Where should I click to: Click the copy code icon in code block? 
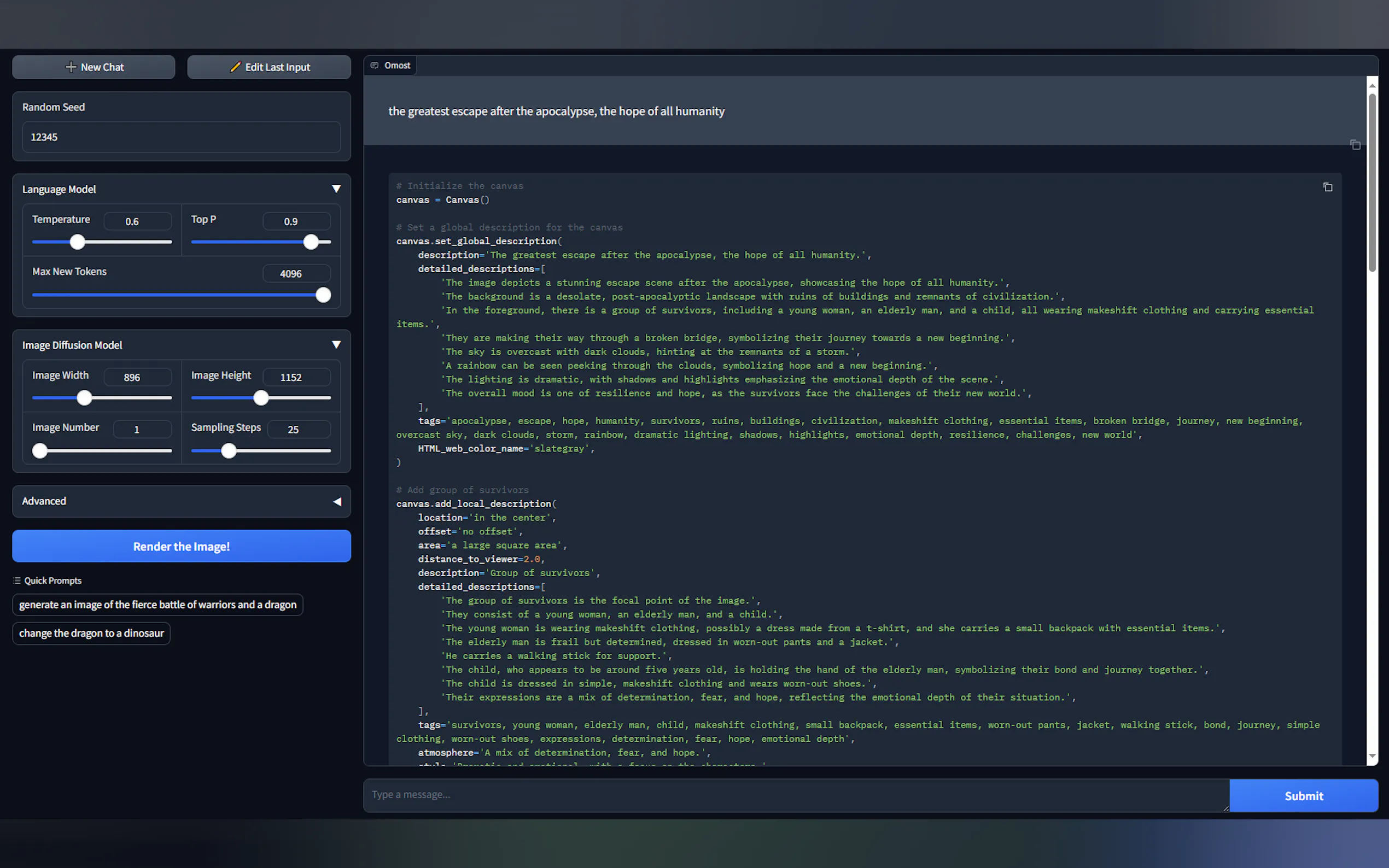click(1328, 187)
